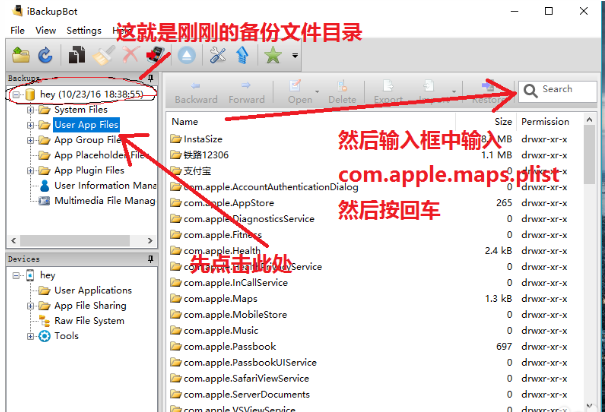Pin the Backups panel
Viewport: 605px width, 412px height.
click(x=151, y=78)
